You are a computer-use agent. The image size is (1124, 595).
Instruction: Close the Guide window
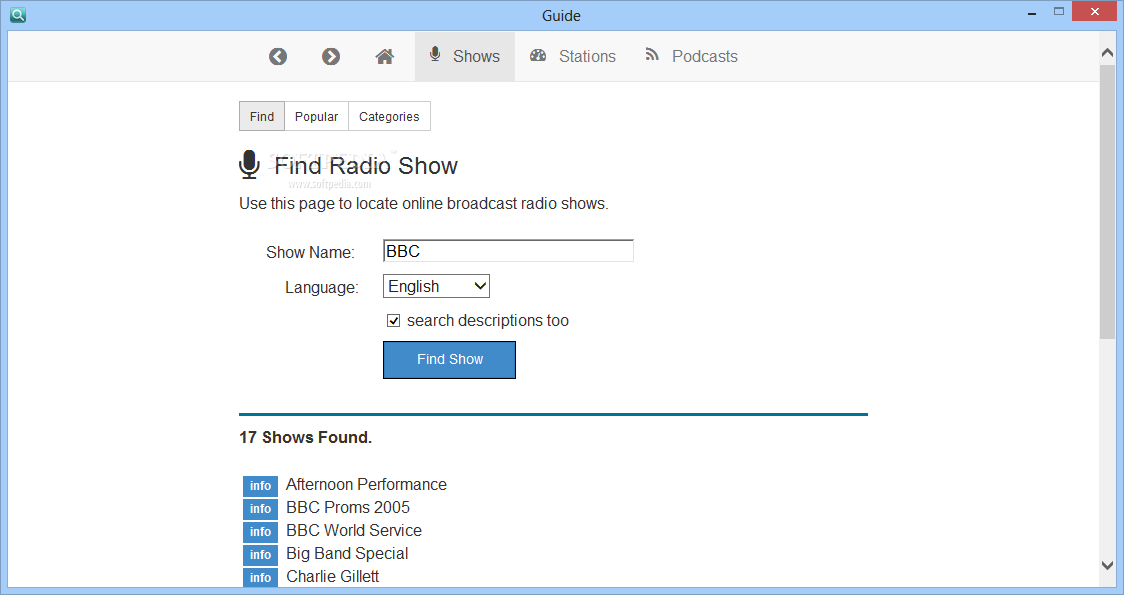(x=1095, y=11)
